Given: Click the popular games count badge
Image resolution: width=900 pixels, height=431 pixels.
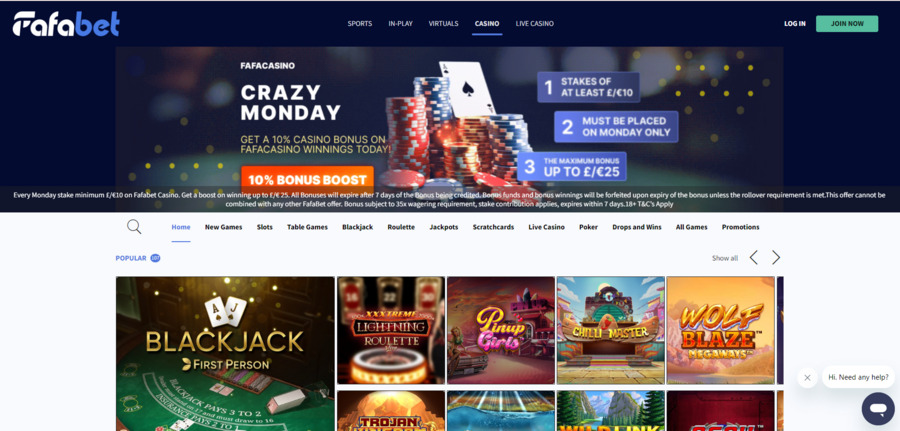Looking at the screenshot, I should pos(155,258).
